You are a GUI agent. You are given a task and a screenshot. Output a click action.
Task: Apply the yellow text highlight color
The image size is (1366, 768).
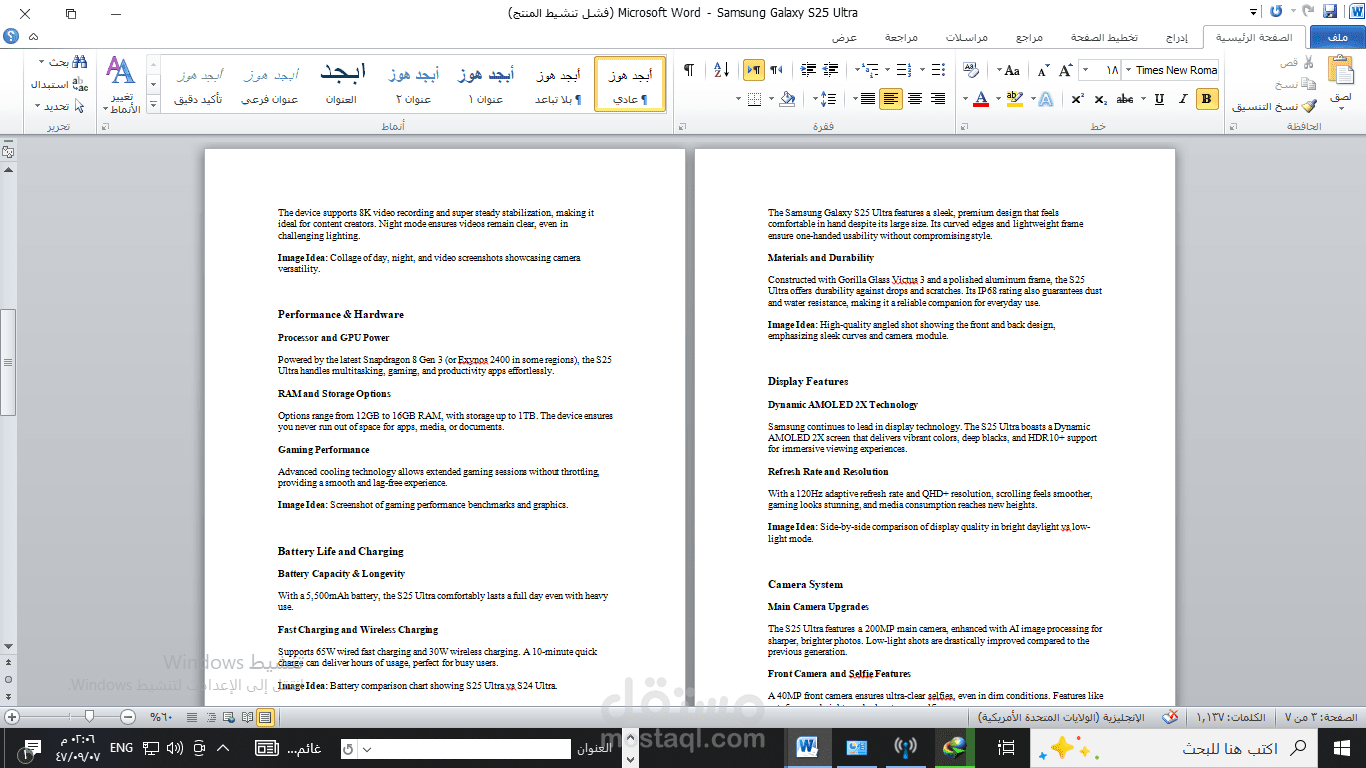click(1014, 99)
